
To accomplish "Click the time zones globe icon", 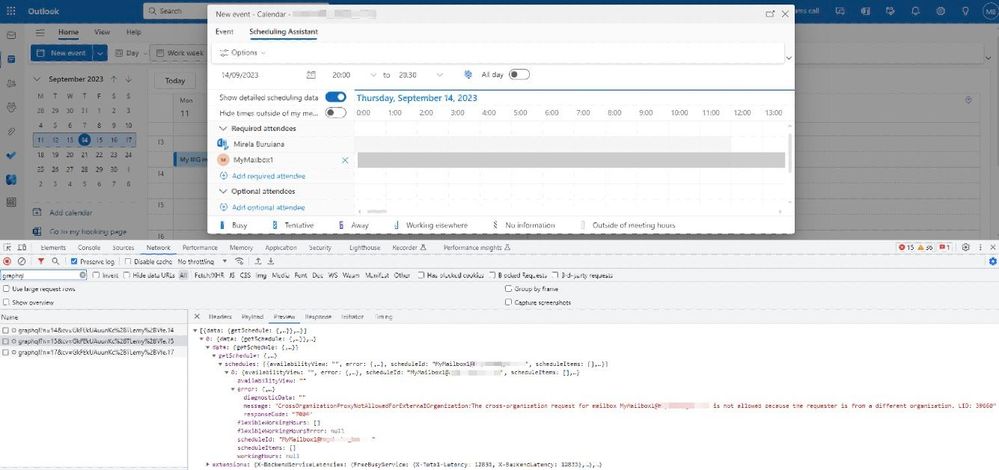I will click(x=468, y=75).
